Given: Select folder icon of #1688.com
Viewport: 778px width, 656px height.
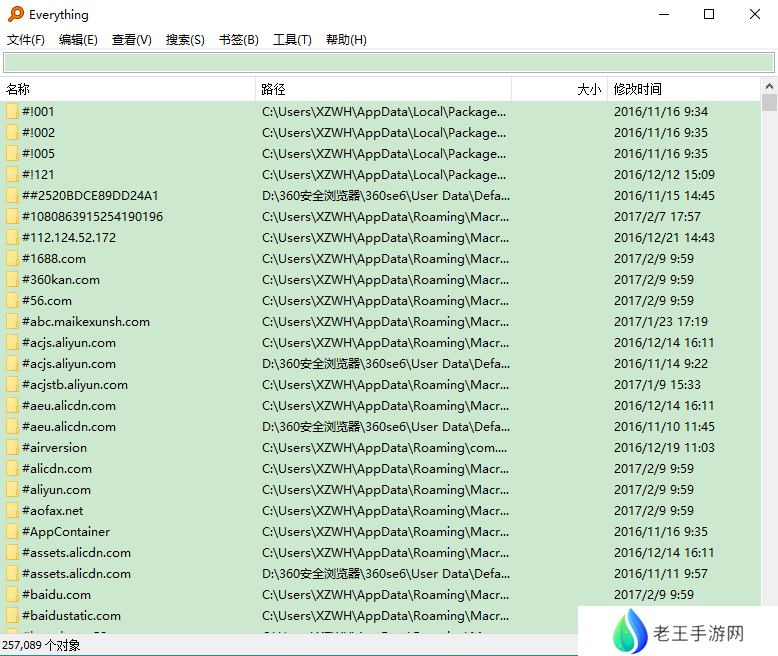Looking at the screenshot, I should coord(12,259).
